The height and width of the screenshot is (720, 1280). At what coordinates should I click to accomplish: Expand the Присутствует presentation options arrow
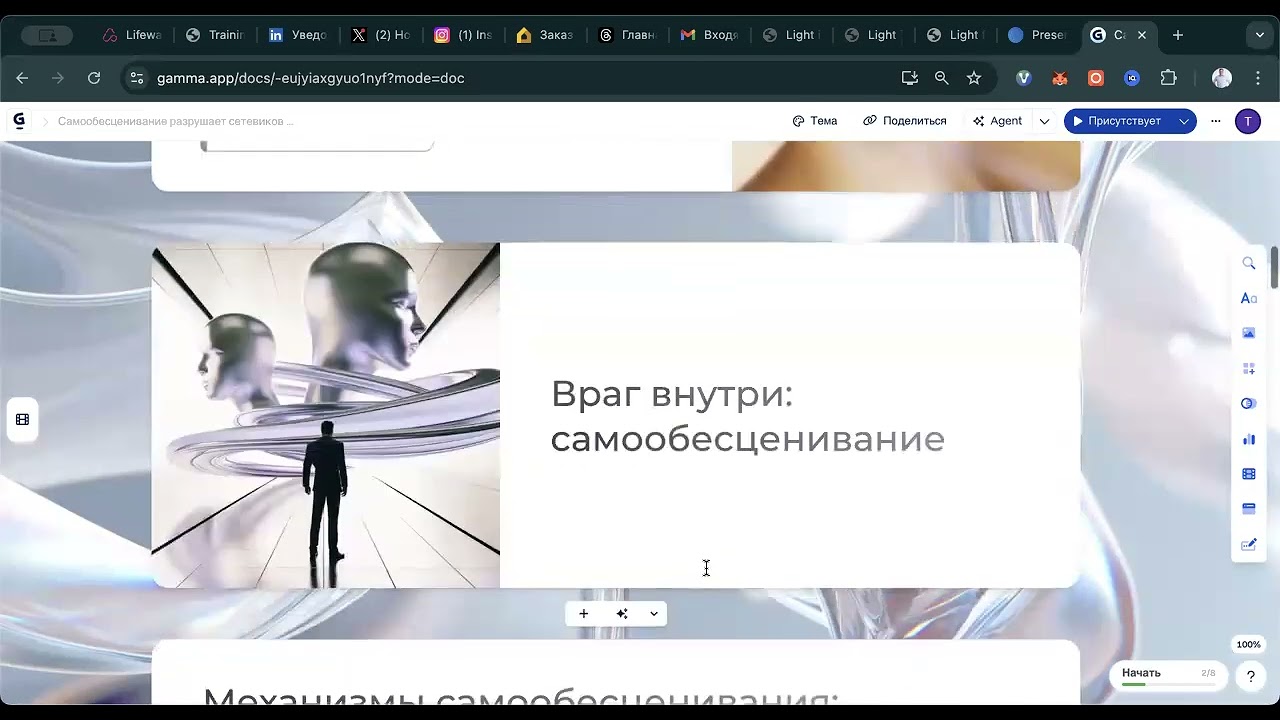click(x=1184, y=121)
